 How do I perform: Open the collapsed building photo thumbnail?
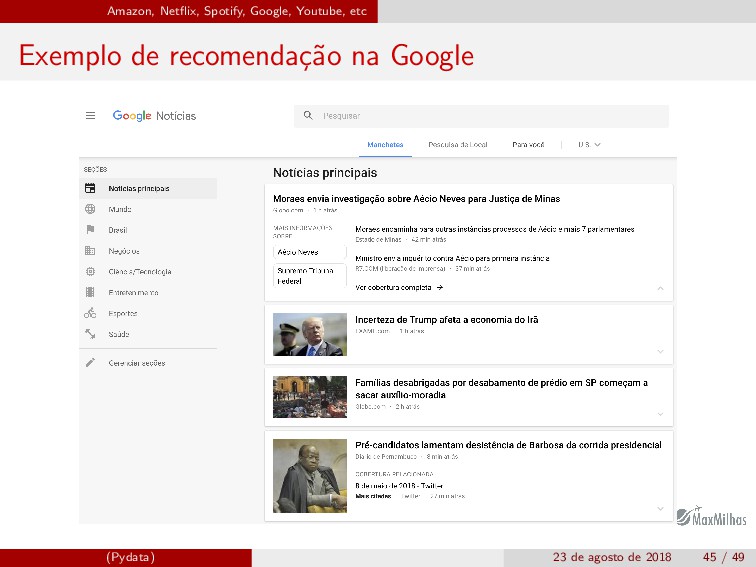(310, 397)
